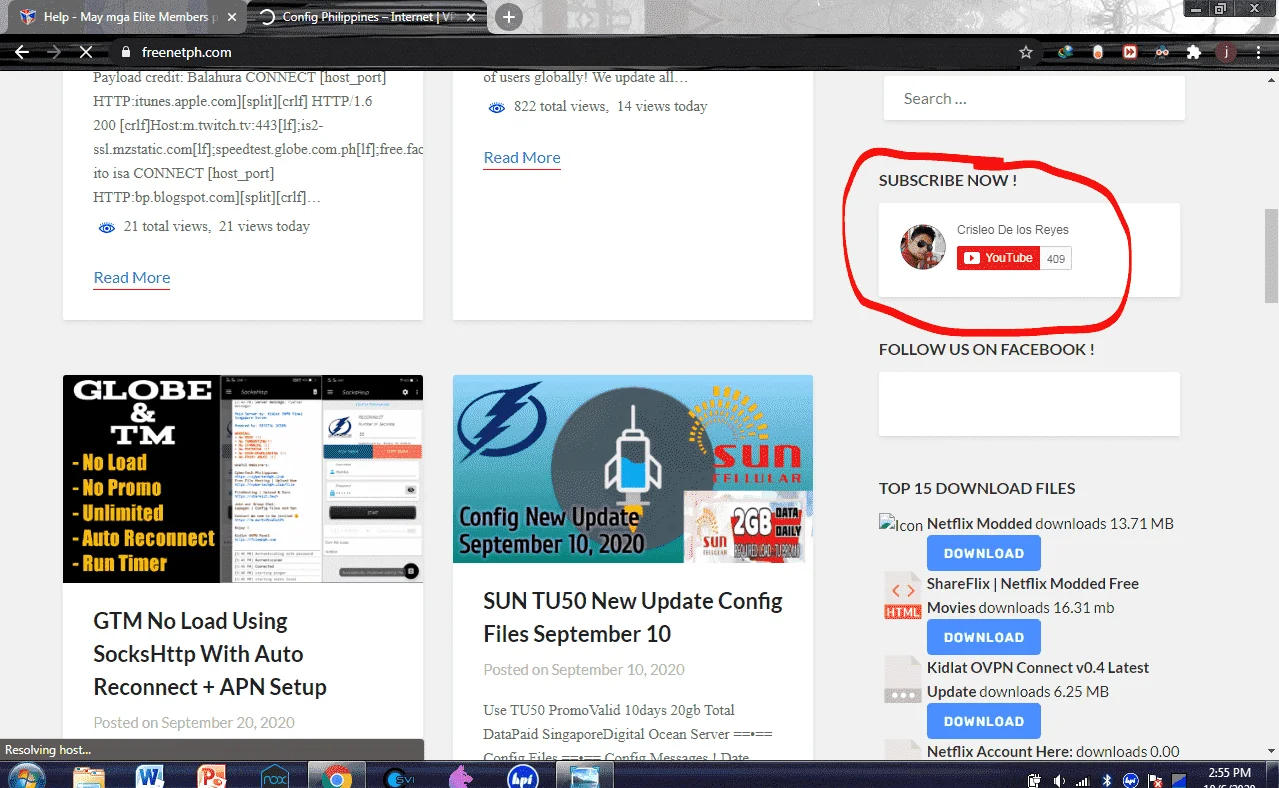Click the Search field in sidebar
Image resolution: width=1279 pixels, height=788 pixels.
1034,98
